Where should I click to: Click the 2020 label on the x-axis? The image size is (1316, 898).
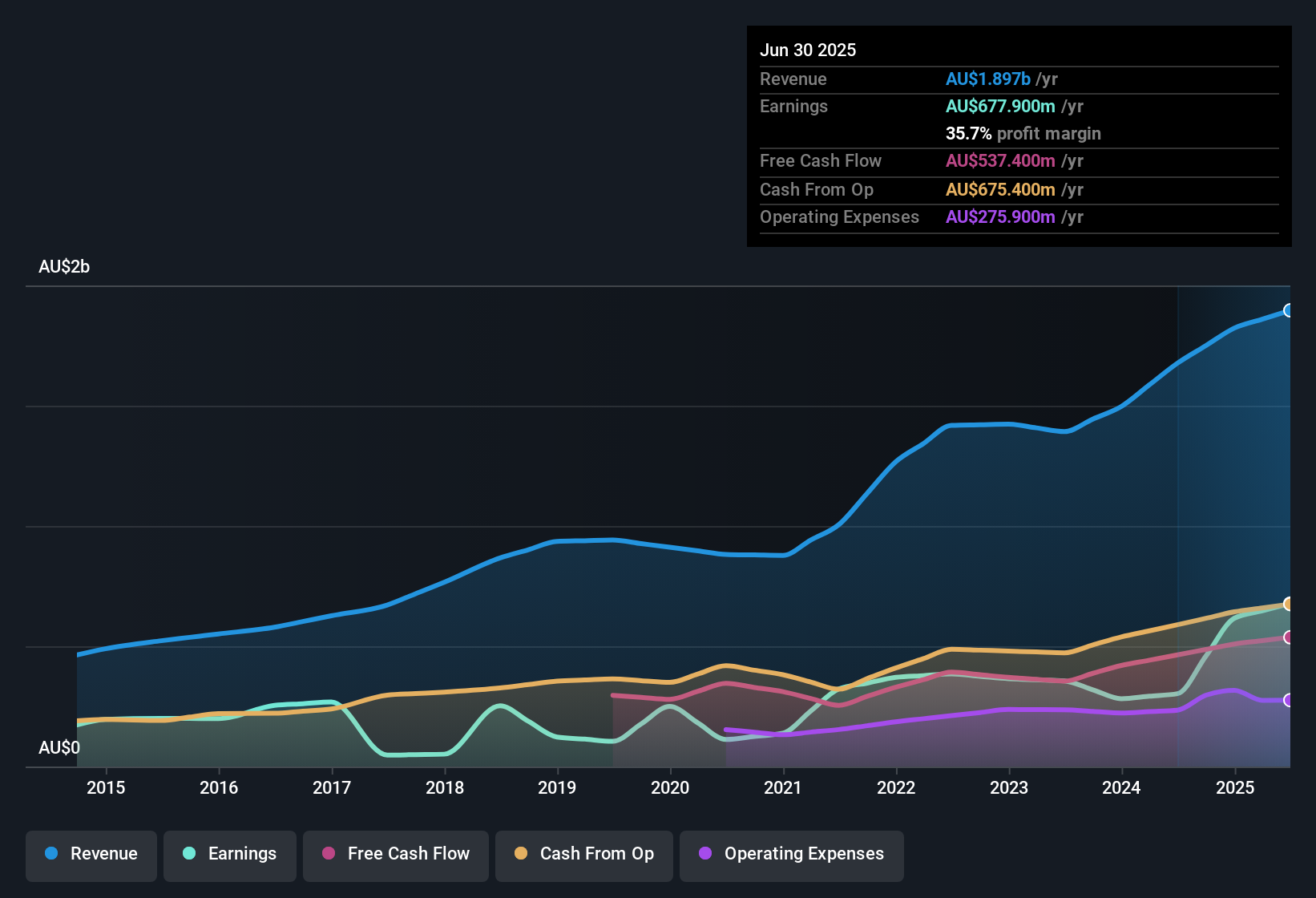(671, 787)
